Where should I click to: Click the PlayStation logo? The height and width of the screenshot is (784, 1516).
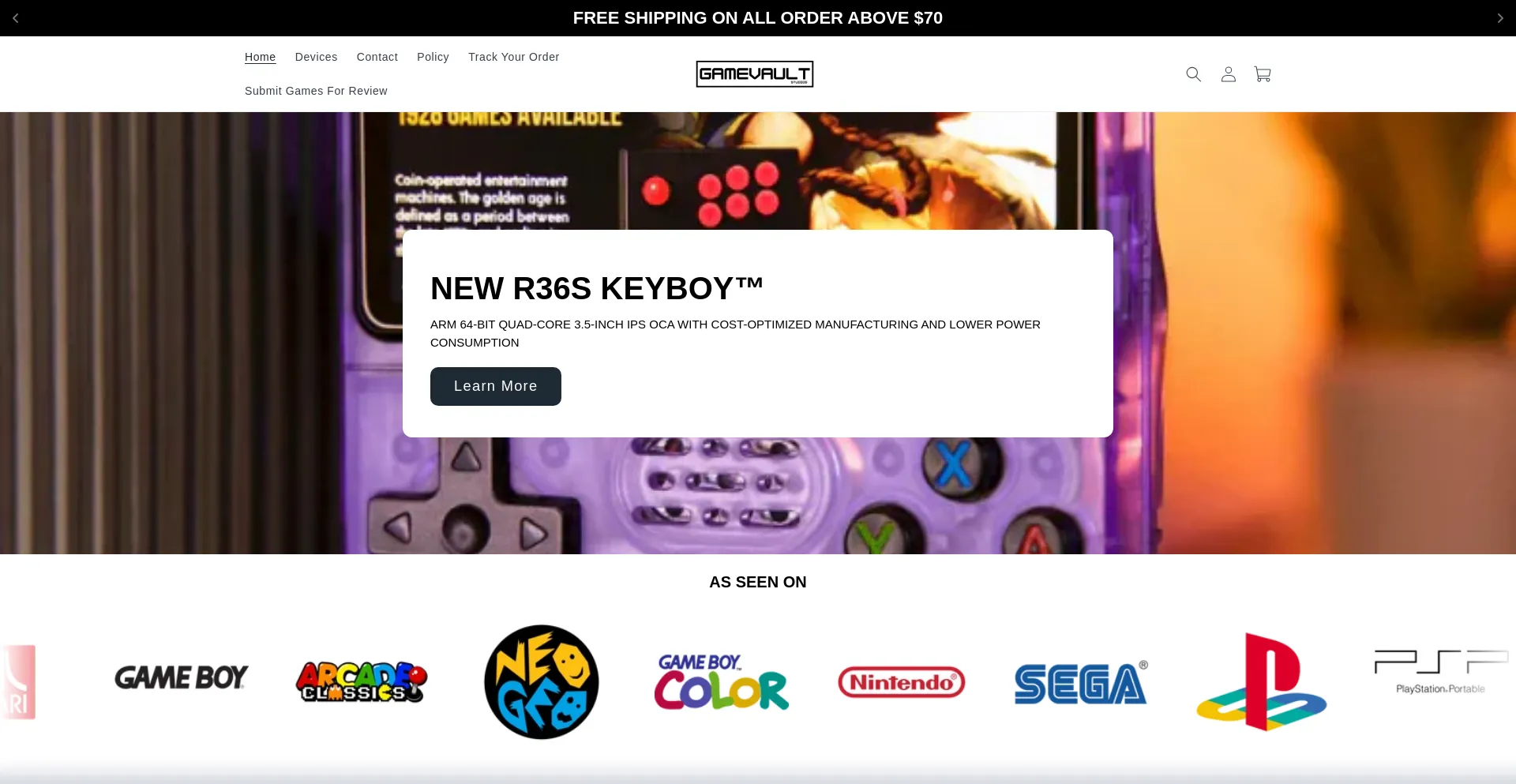click(x=1262, y=682)
